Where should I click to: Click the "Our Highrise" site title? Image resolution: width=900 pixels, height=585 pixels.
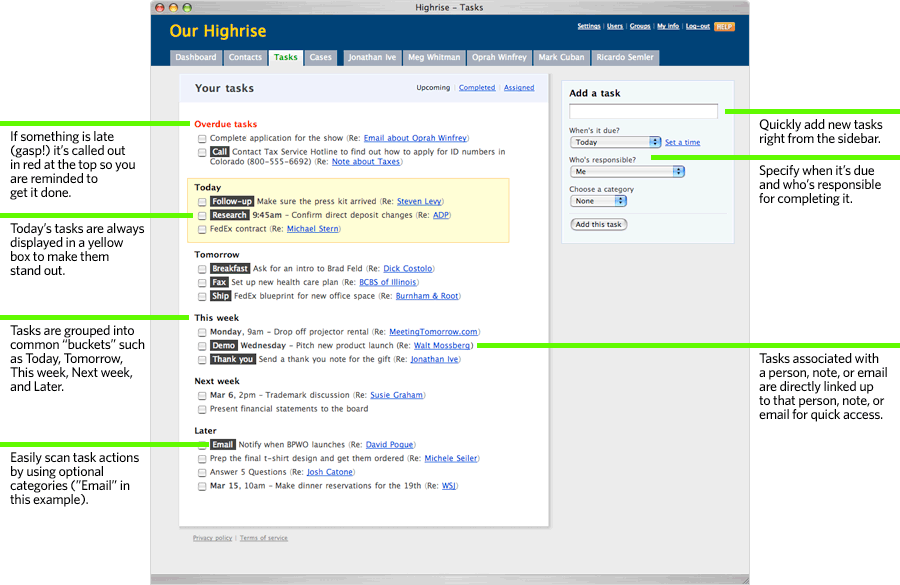tap(218, 31)
